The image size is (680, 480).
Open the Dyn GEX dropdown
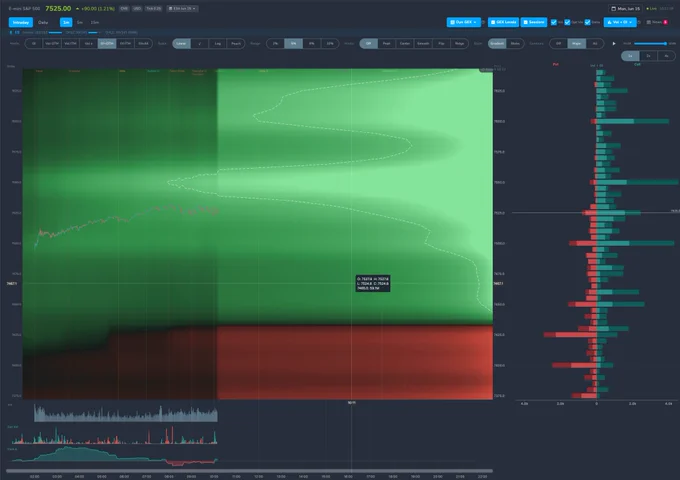pyautogui.click(x=463, y=22)
